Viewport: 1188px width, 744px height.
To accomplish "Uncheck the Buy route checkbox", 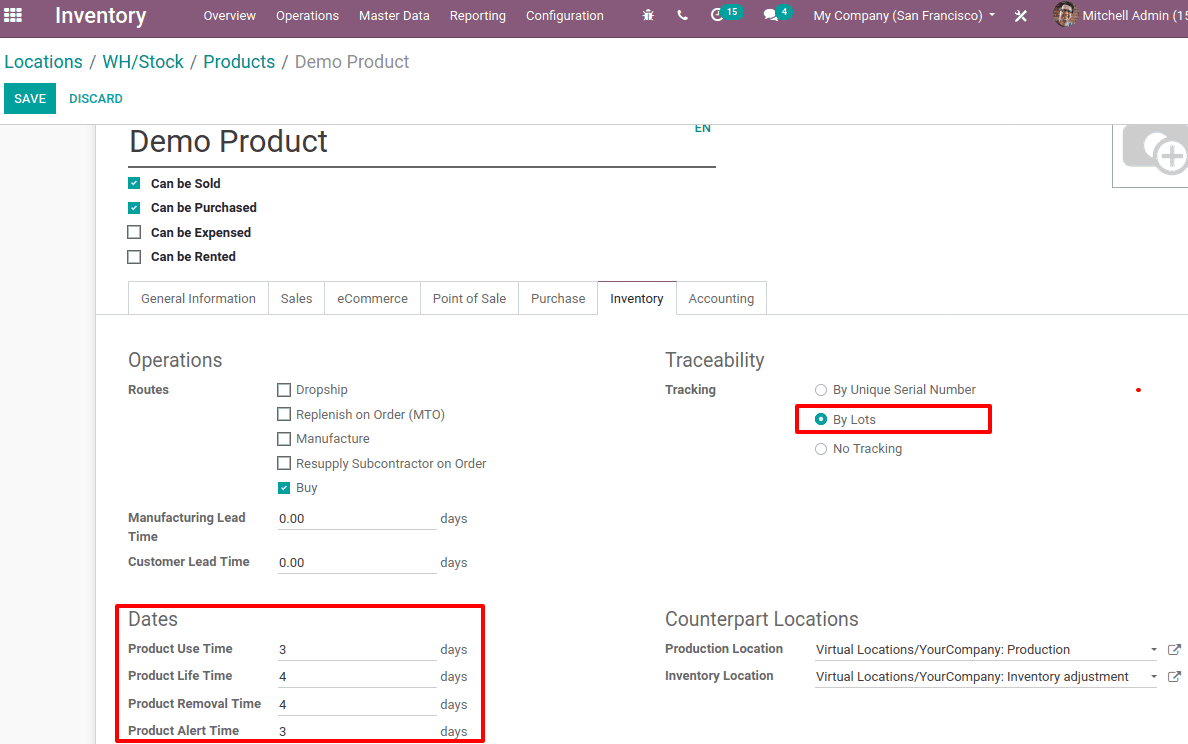I will 284,488.
